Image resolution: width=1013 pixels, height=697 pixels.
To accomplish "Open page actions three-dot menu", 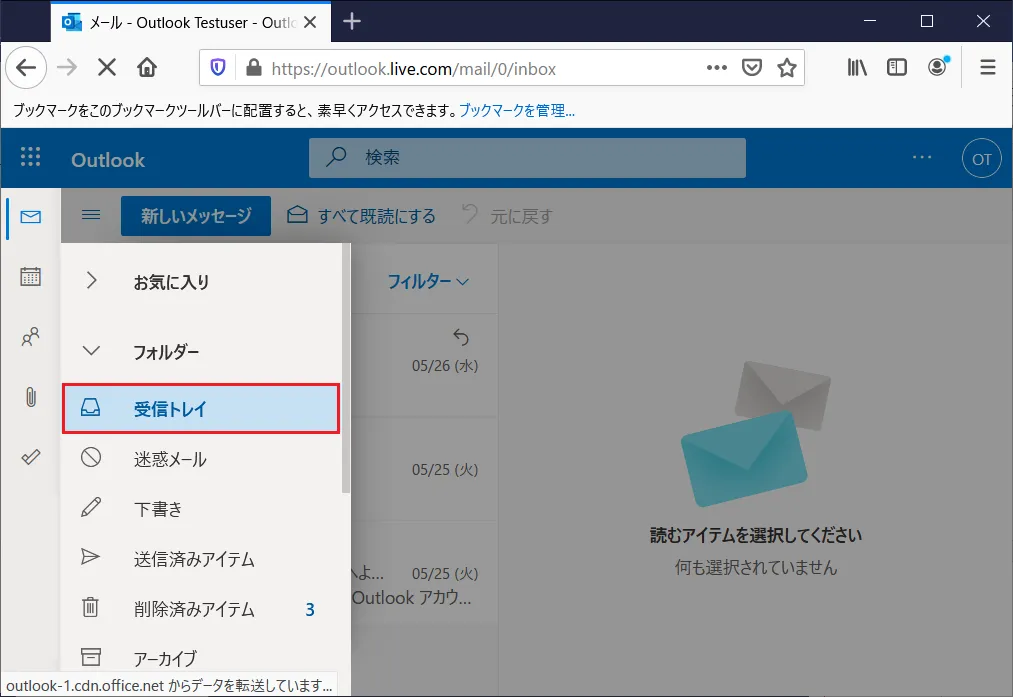I will click(716, 68).
